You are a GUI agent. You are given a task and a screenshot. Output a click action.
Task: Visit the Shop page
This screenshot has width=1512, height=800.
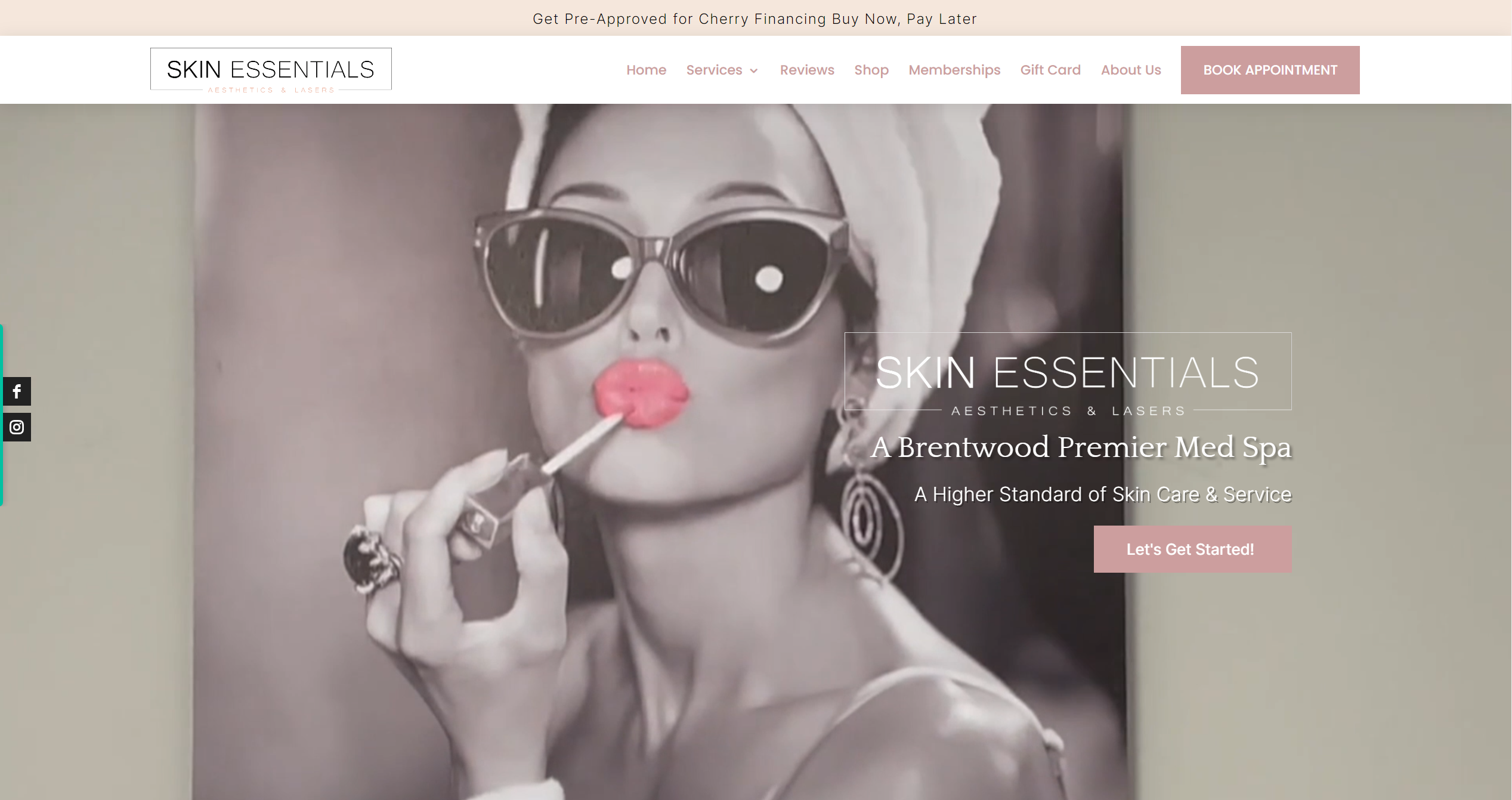871,70
